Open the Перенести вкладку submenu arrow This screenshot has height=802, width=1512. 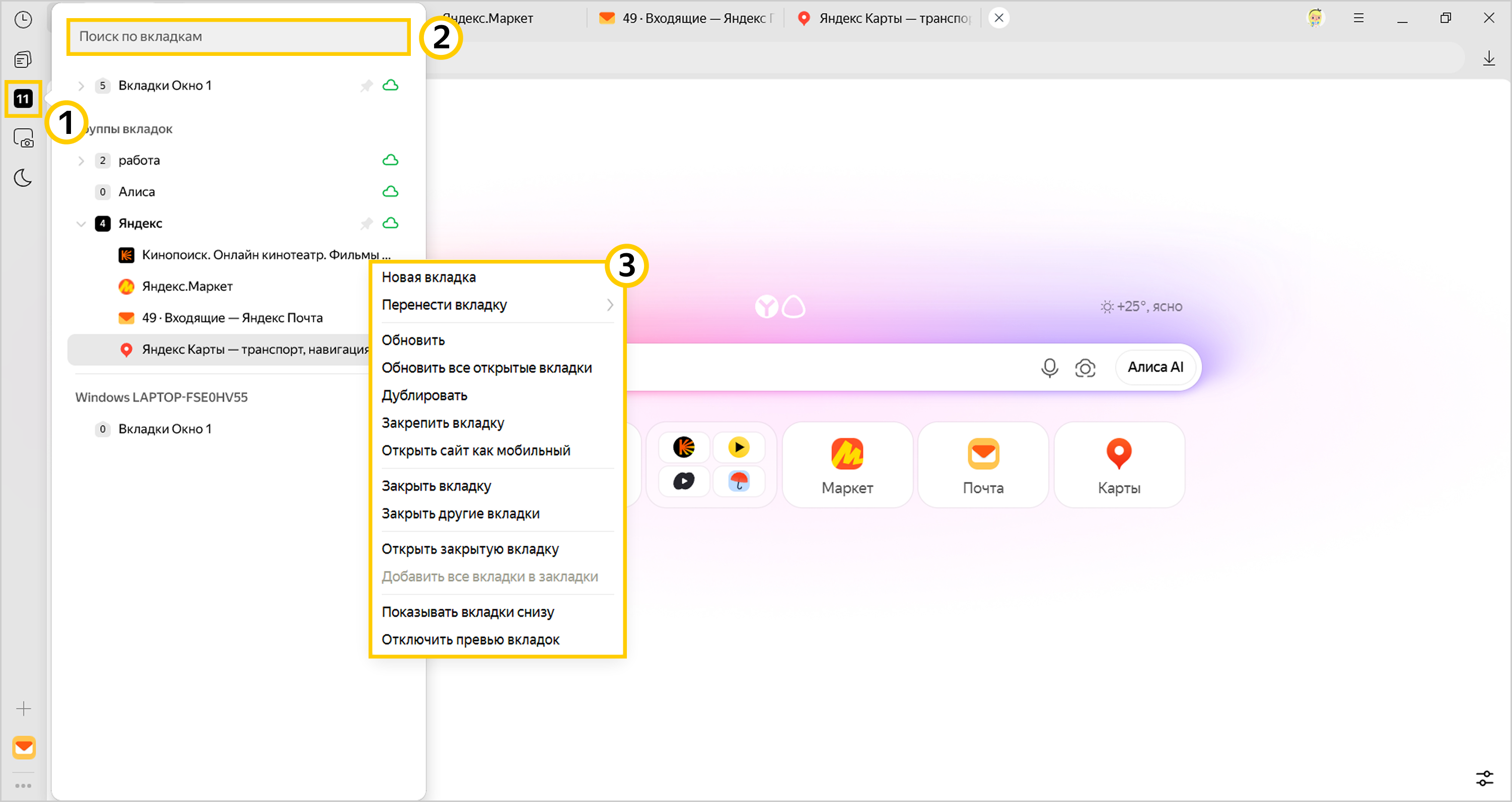pyautogui.click(x=610, y=305)
